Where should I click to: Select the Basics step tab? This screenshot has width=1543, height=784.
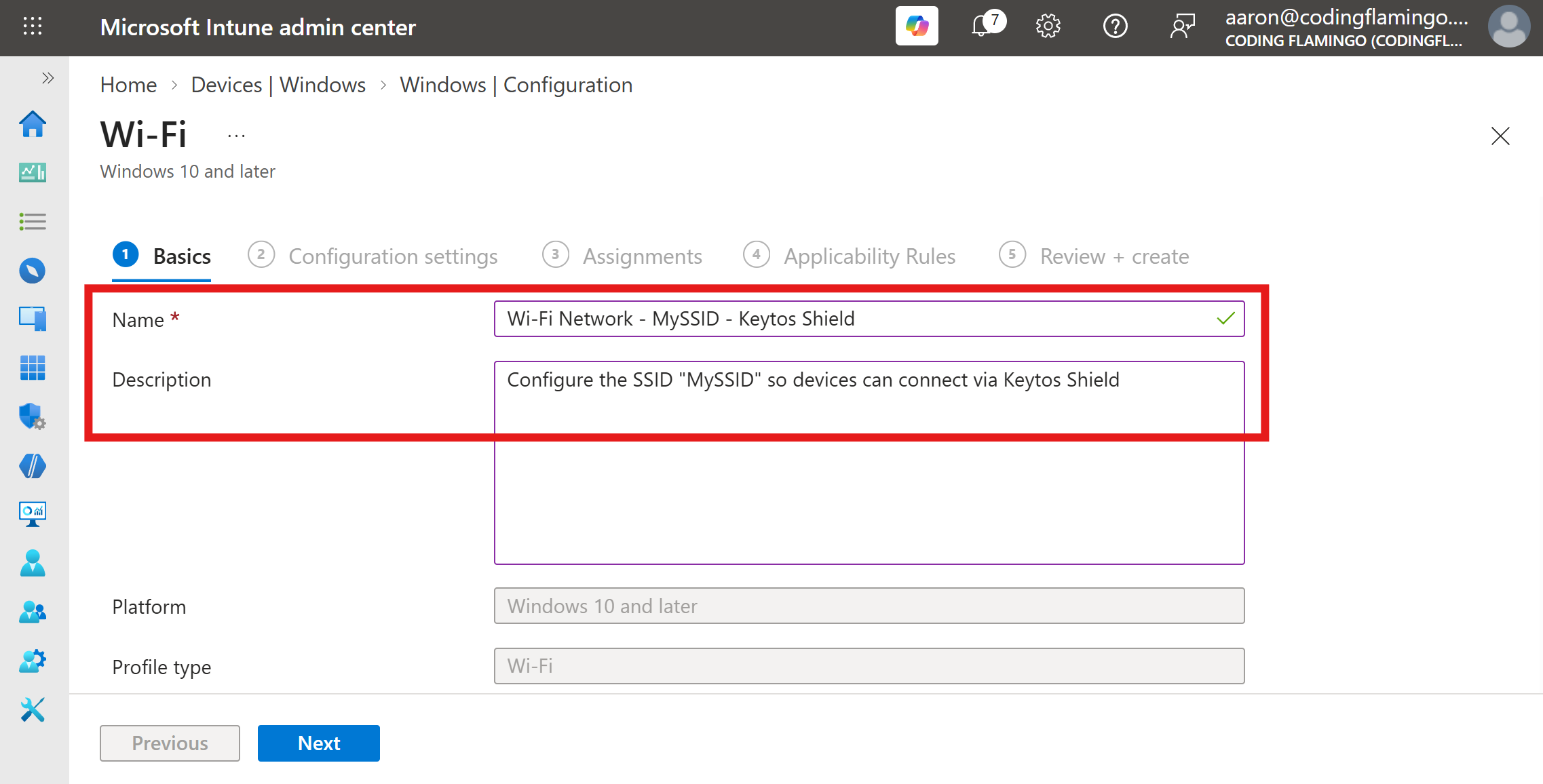161,256
